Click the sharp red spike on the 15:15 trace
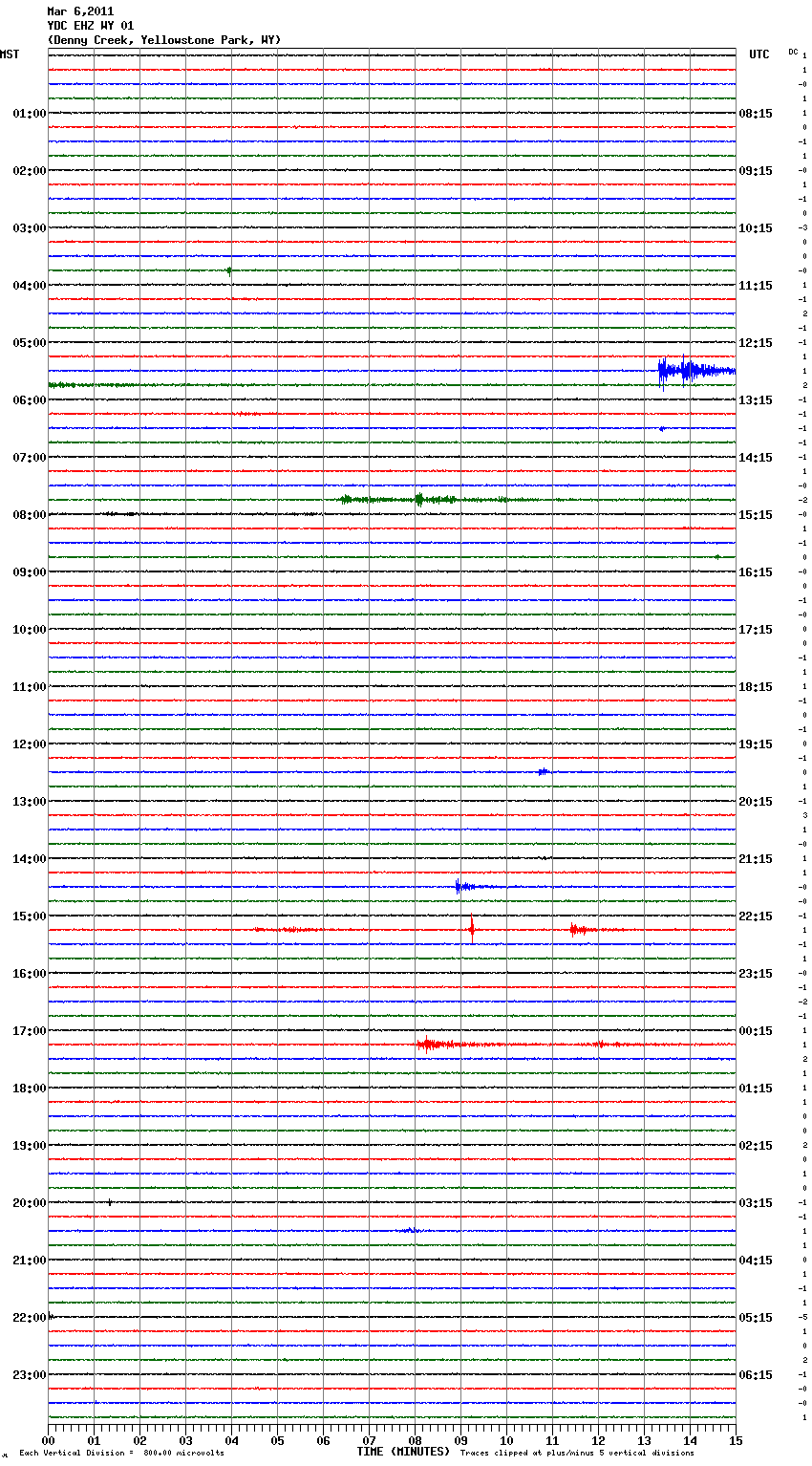This screenshot has height=1466, width=812. point(472,929)
